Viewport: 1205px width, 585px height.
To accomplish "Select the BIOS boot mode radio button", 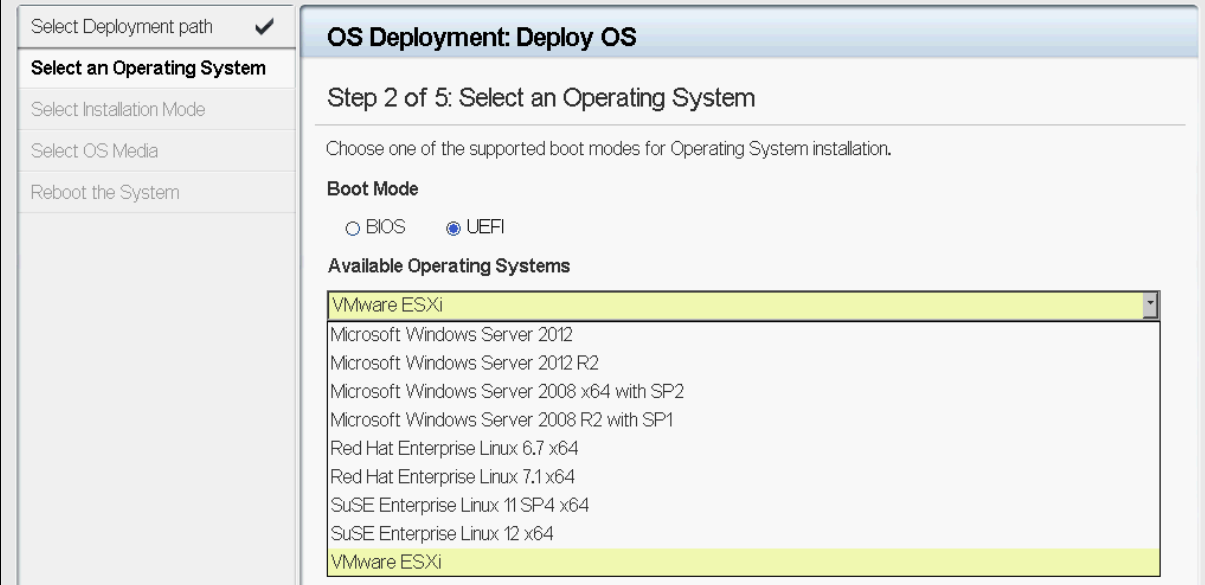I will point(352,228).
